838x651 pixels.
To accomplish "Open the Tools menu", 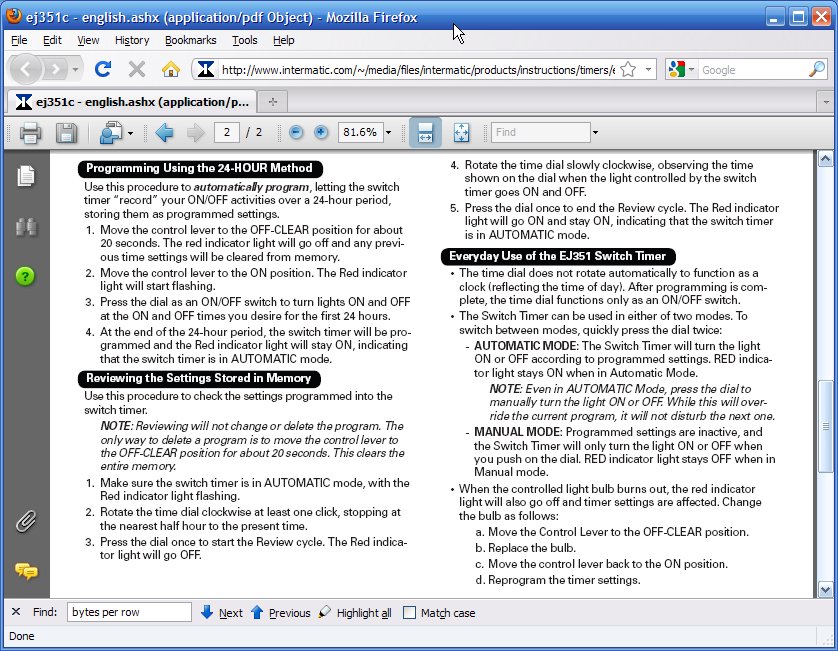I will (x=245, y=40).
